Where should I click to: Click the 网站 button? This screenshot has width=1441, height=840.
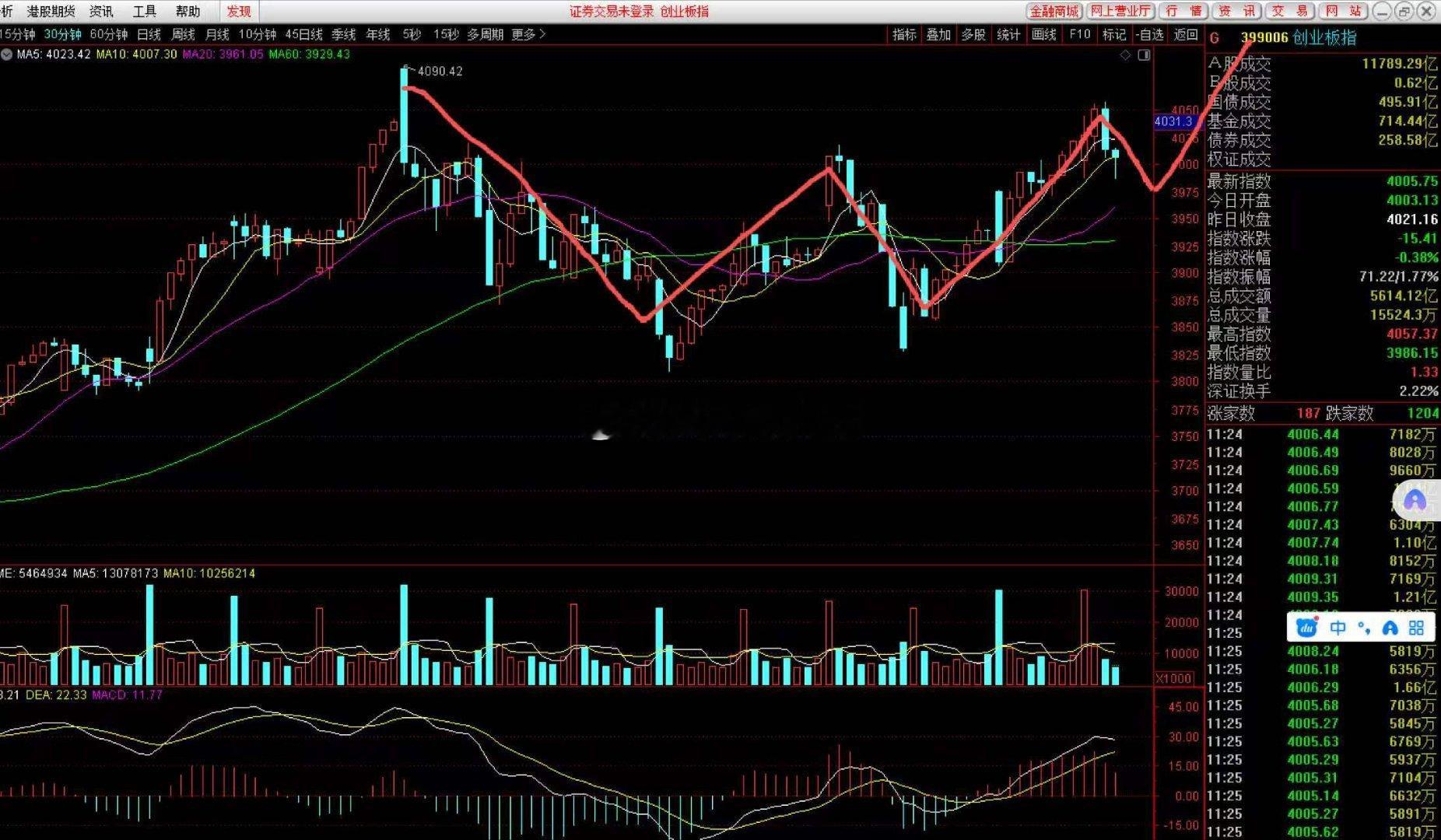(x=1343, y=11)
